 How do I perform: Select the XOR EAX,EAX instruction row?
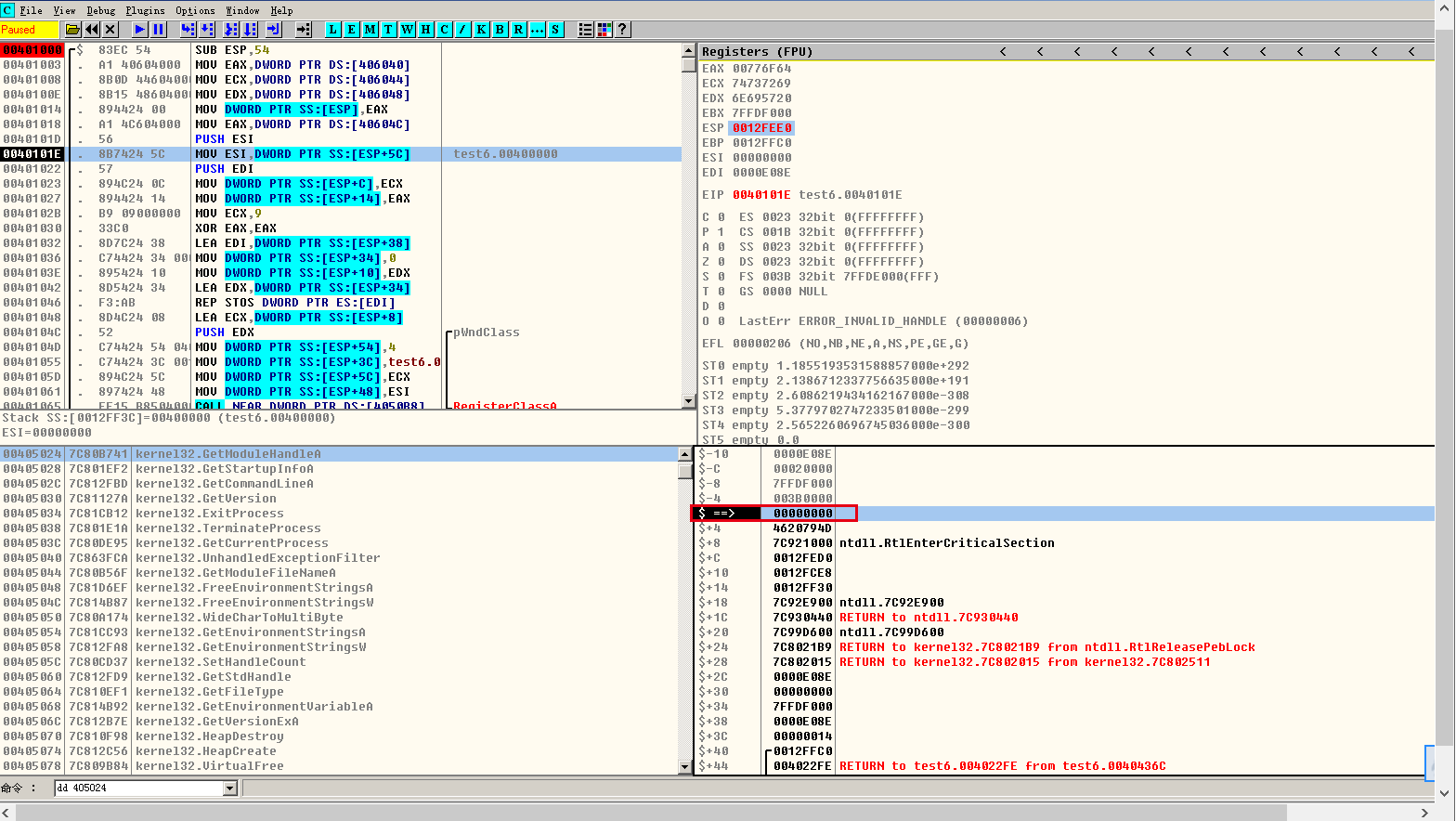[342, 228]
